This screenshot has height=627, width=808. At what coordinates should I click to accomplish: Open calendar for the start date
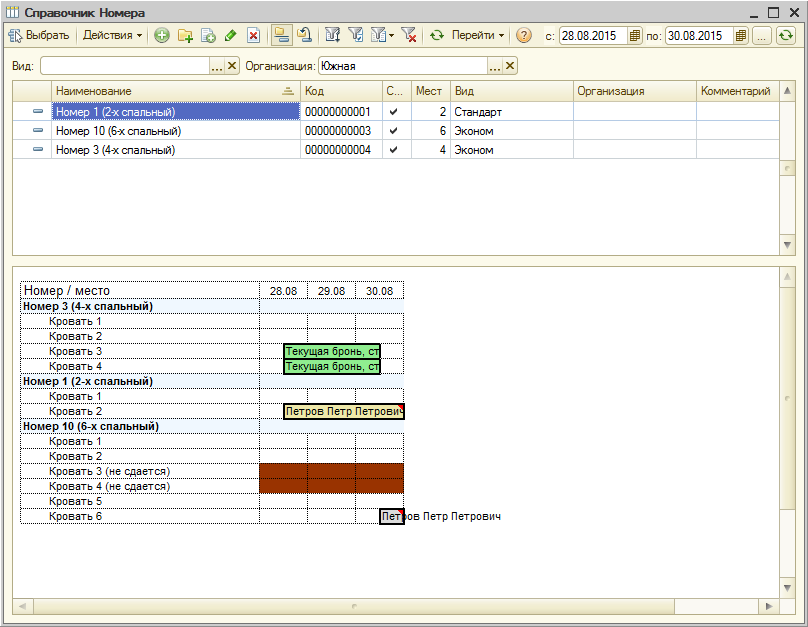click(x=635, y=36)
